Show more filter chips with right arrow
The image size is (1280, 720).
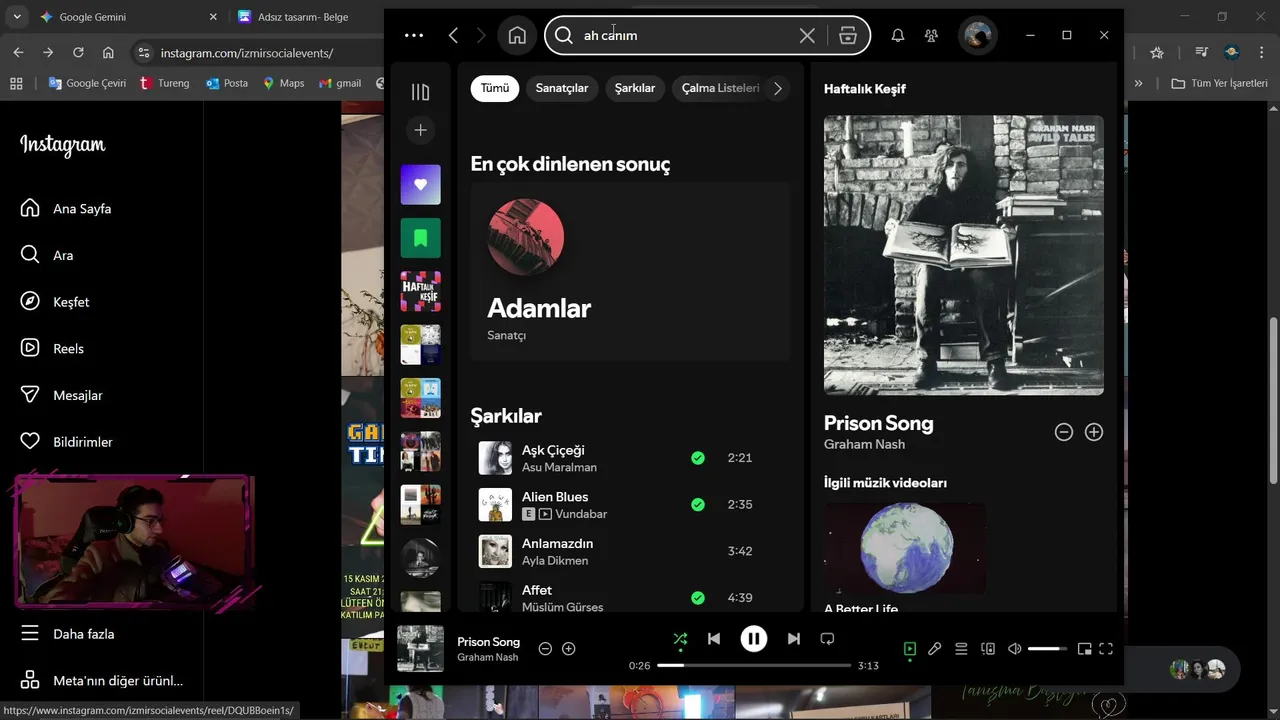click(x=778, y=88)
